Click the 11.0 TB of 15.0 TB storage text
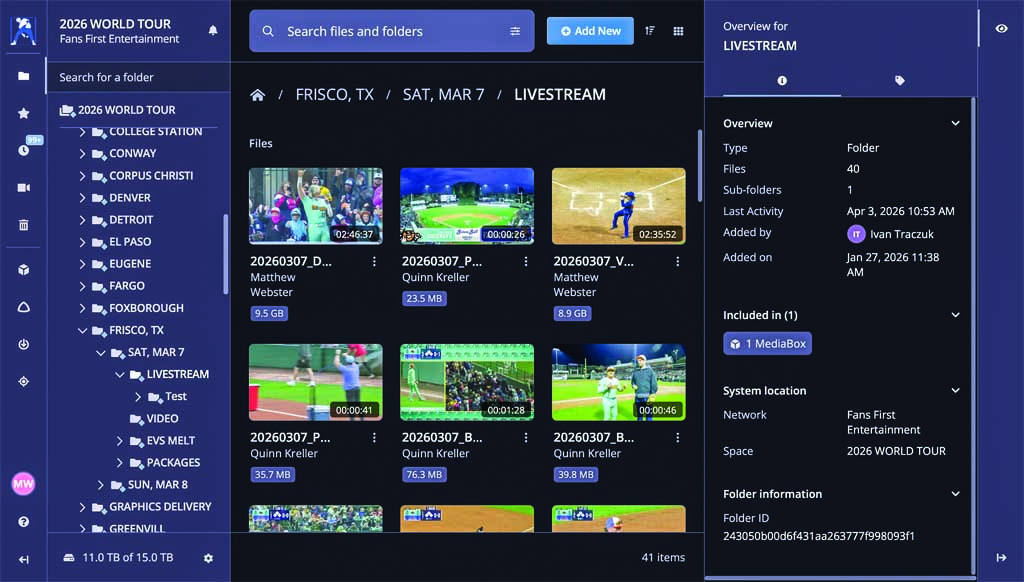 [x=128, y=558]
